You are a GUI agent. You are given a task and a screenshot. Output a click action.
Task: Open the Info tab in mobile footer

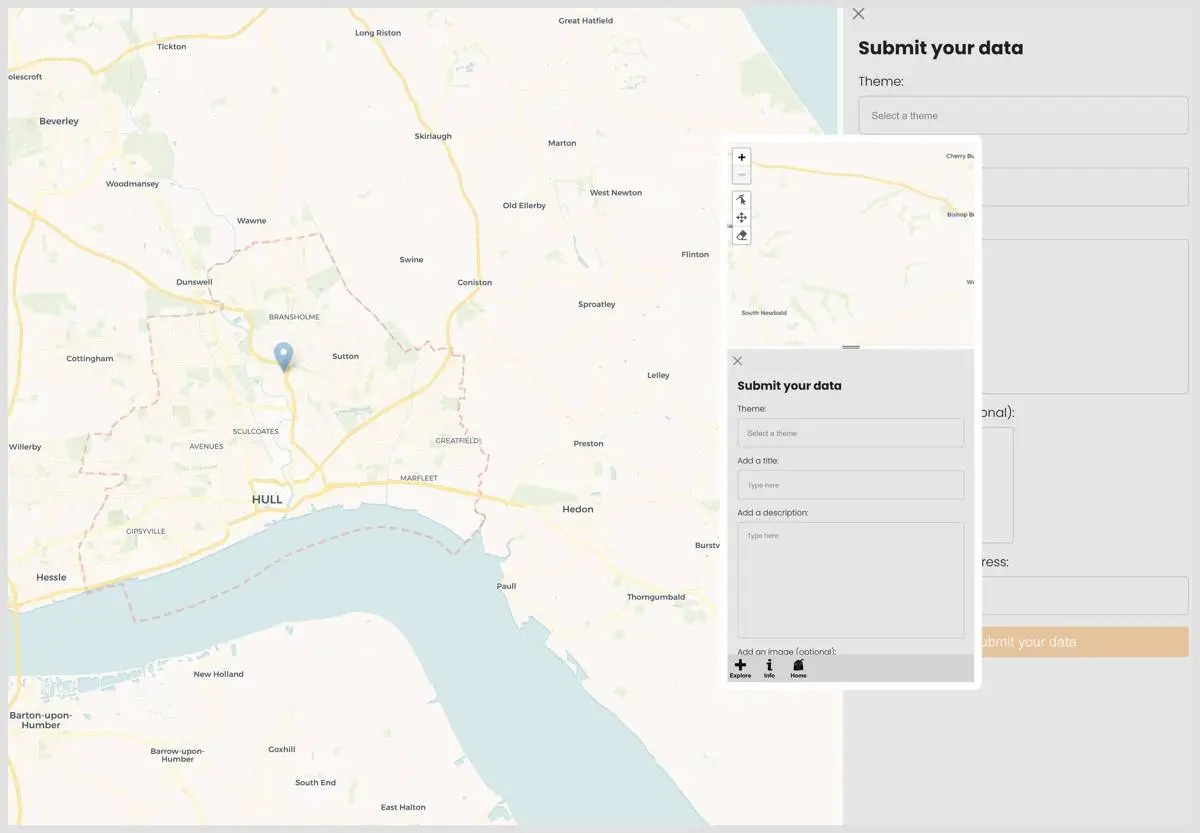click(769, 668)
